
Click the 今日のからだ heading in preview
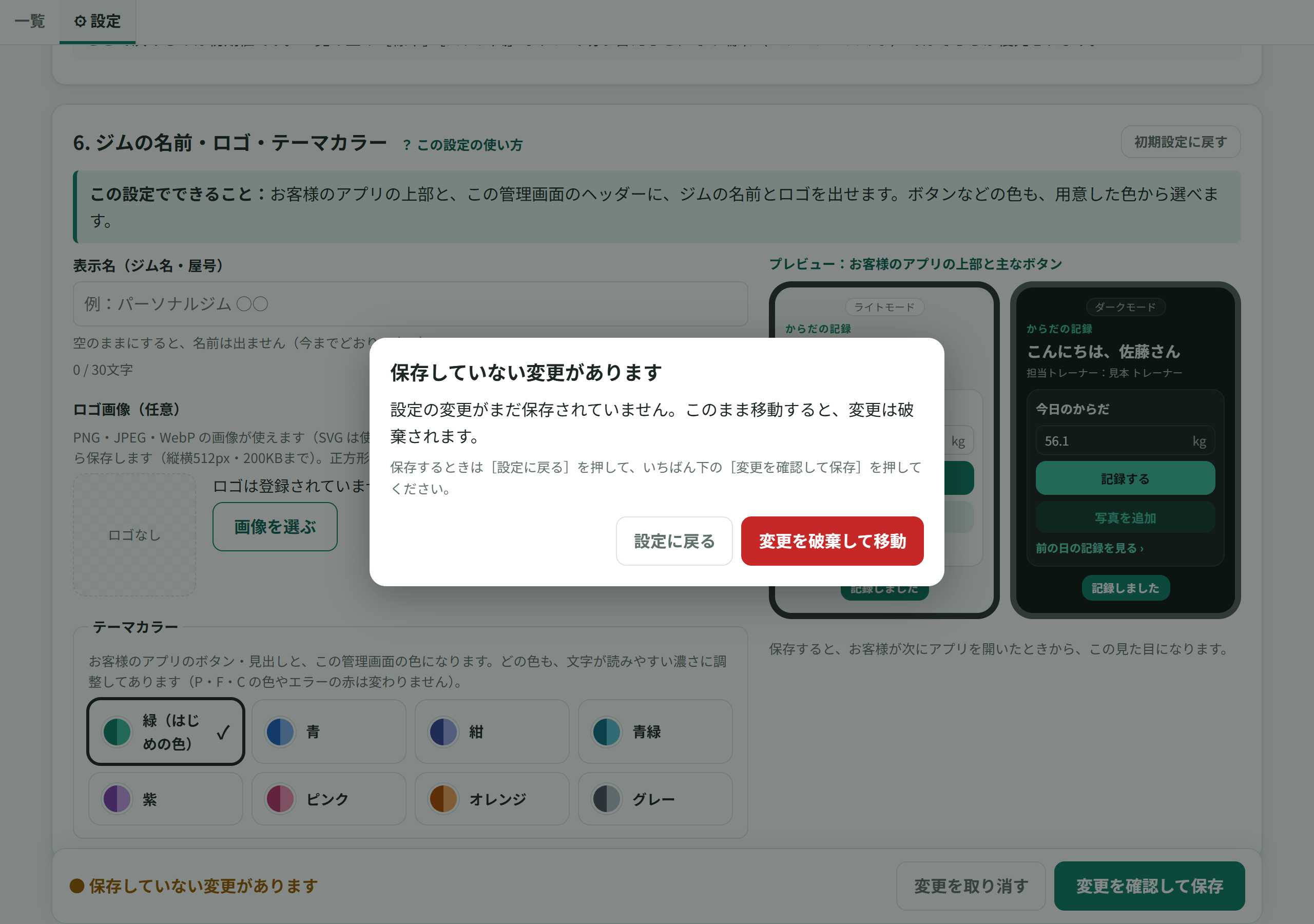[x=1072, y=409]
